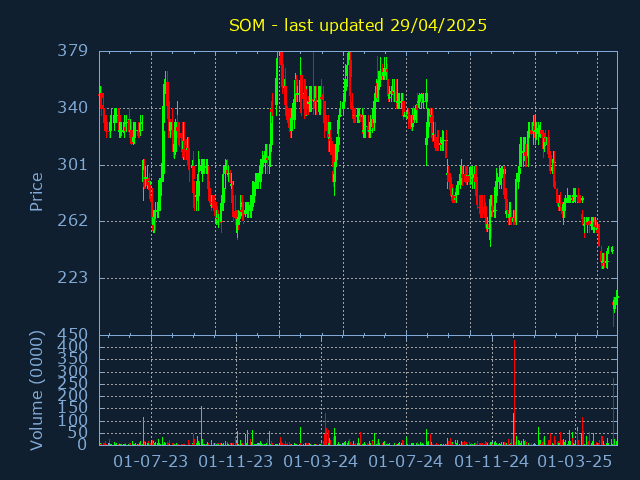The height and width of the screenshot is (480, 640).
Task: Click the 01-07-23 date label
Action: click(151, 462)
